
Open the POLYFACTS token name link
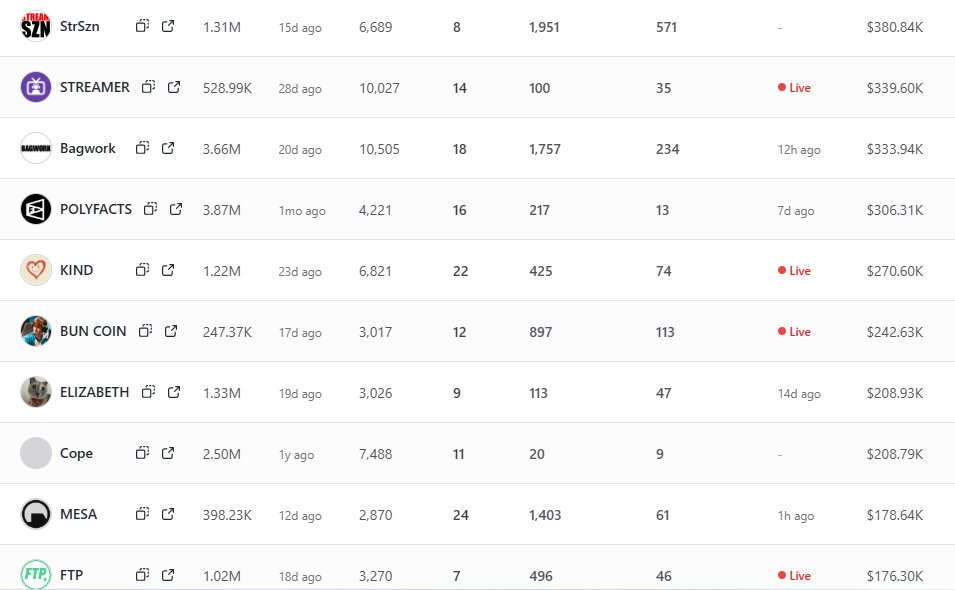point(96,209)
